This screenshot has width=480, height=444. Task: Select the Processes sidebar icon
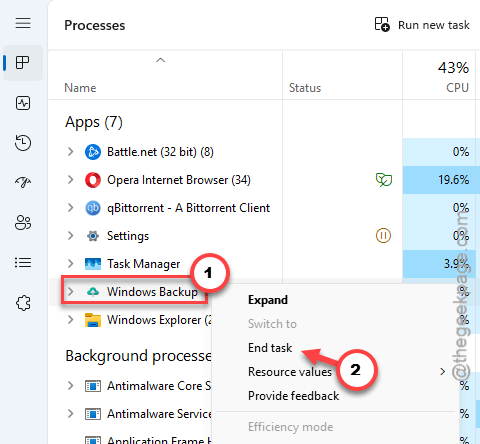click(23, 62)
